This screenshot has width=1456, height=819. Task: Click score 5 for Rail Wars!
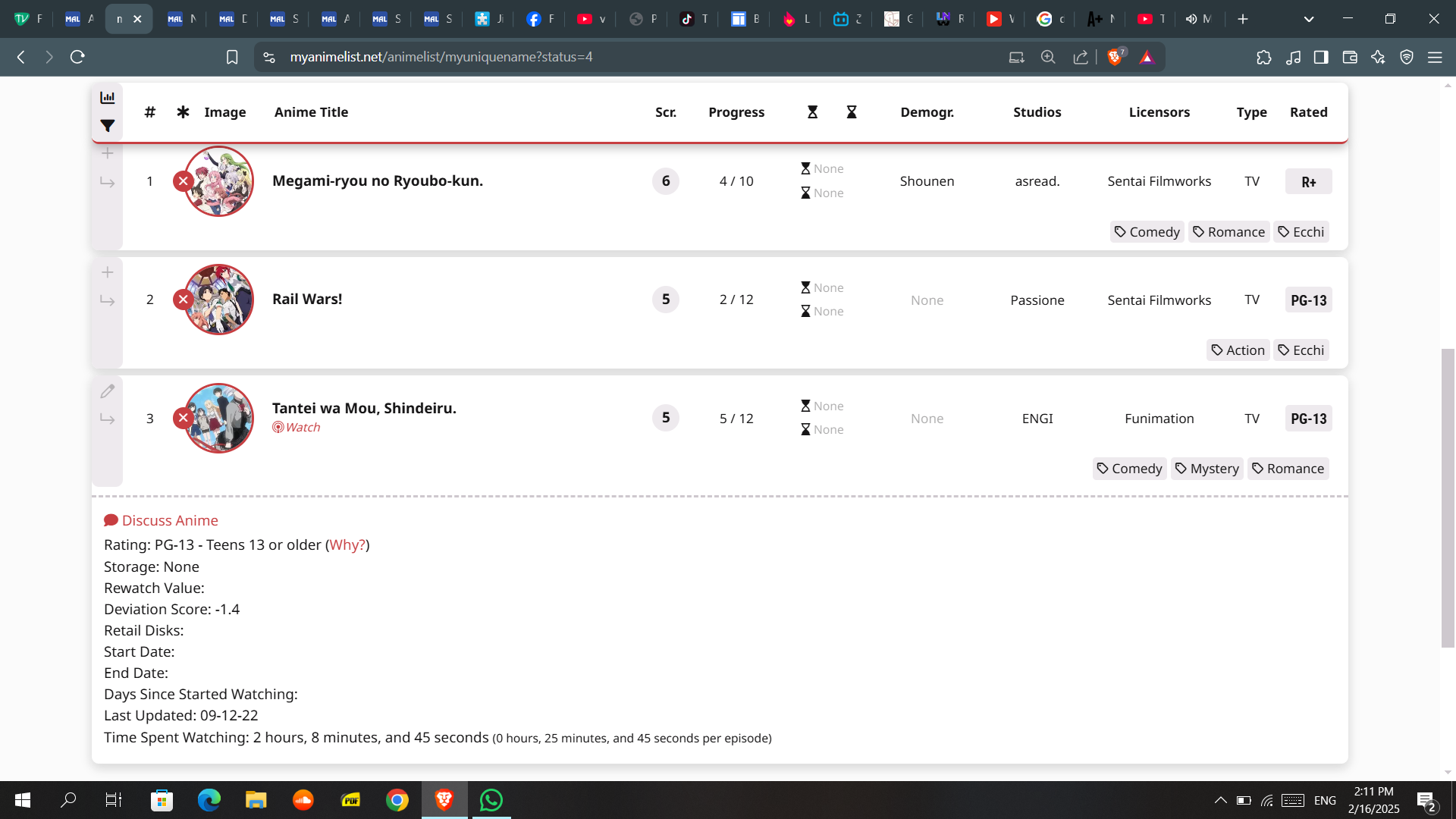click(666, 299)
